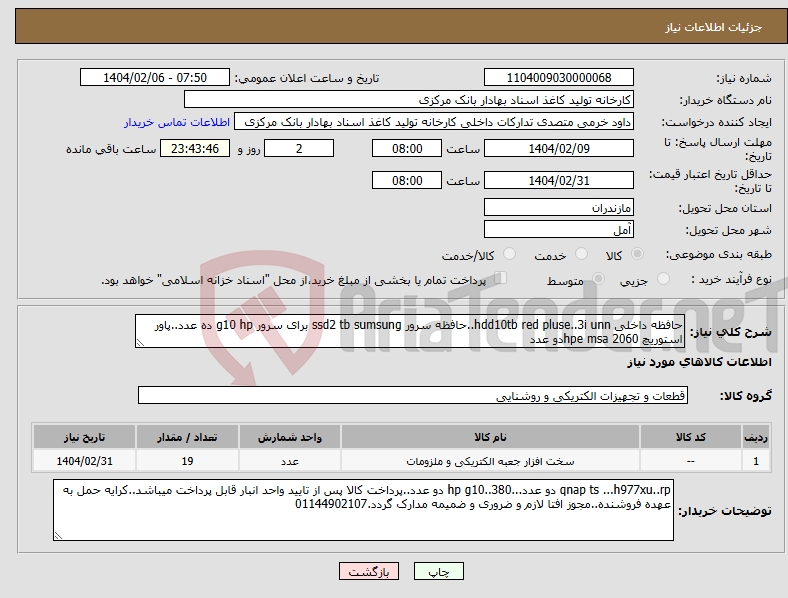This screenshot has height=598, width=788.
Task: Click the need date cell 1404/02/31 in table
Action: (x=84, y=461)
